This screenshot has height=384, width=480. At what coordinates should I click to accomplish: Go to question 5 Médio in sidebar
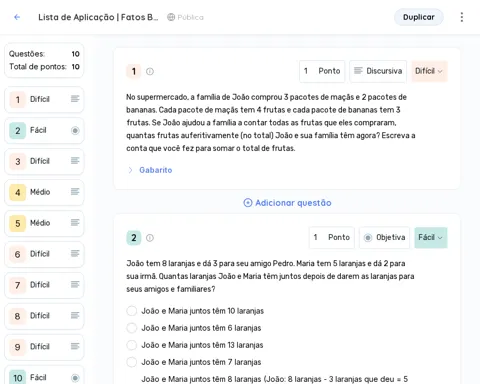pos(44,223)
